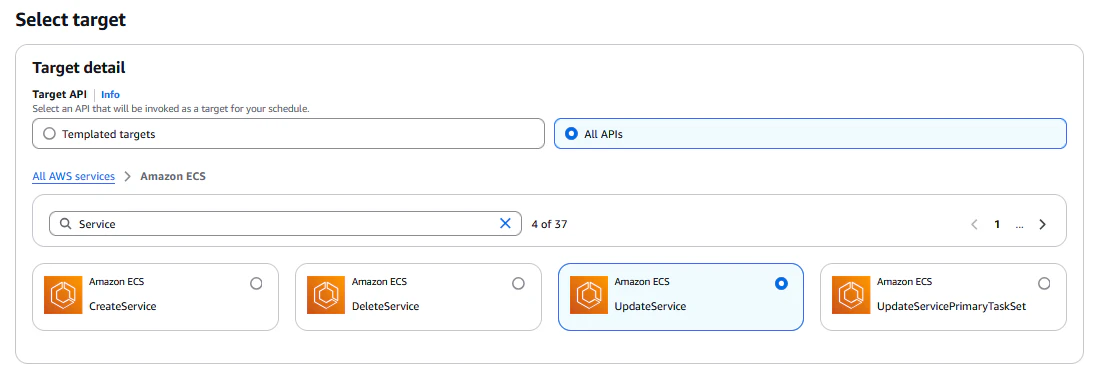The height and width of the screenshot is (372, 1102).
Task: Choose the DeleteService radio button
Action: point(518,283)
